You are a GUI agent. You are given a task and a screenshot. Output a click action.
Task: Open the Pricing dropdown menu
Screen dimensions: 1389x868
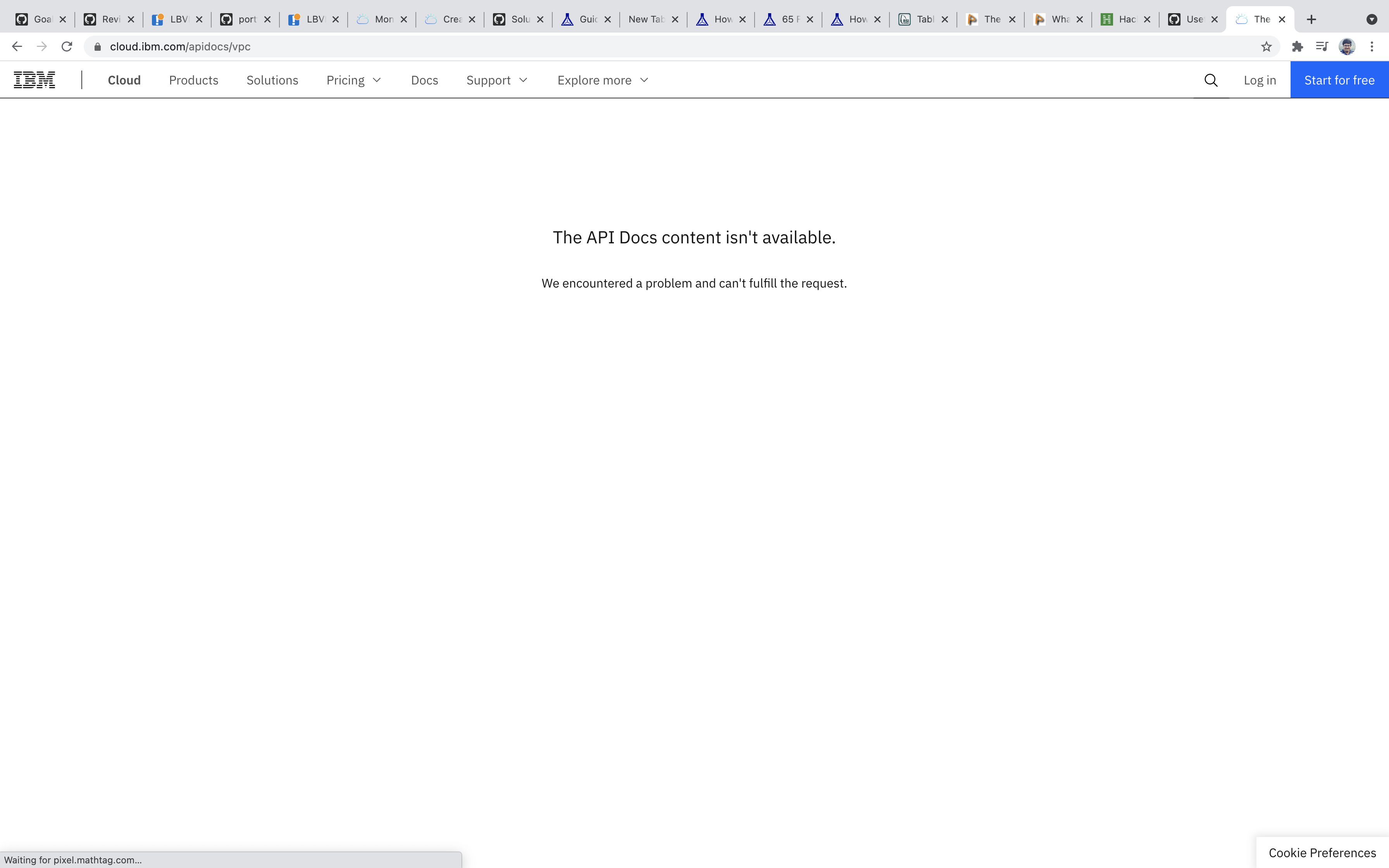coord(353,80)
